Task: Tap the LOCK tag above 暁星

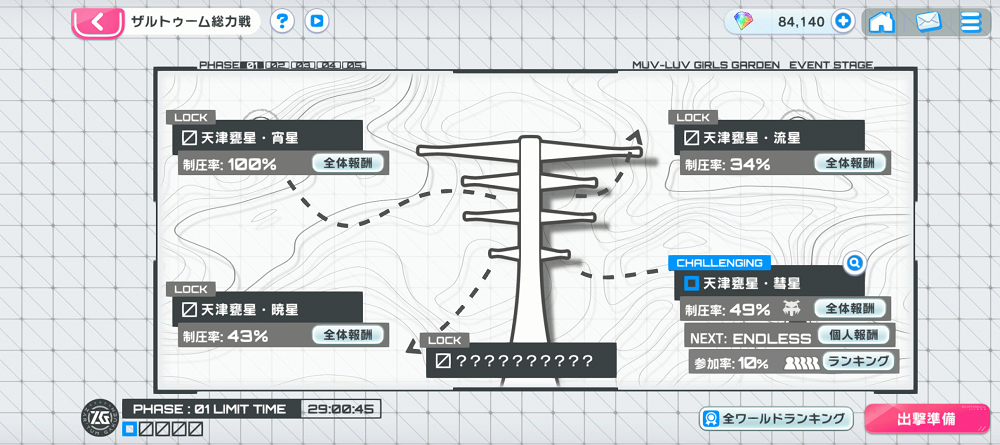Action: [191, 289]
